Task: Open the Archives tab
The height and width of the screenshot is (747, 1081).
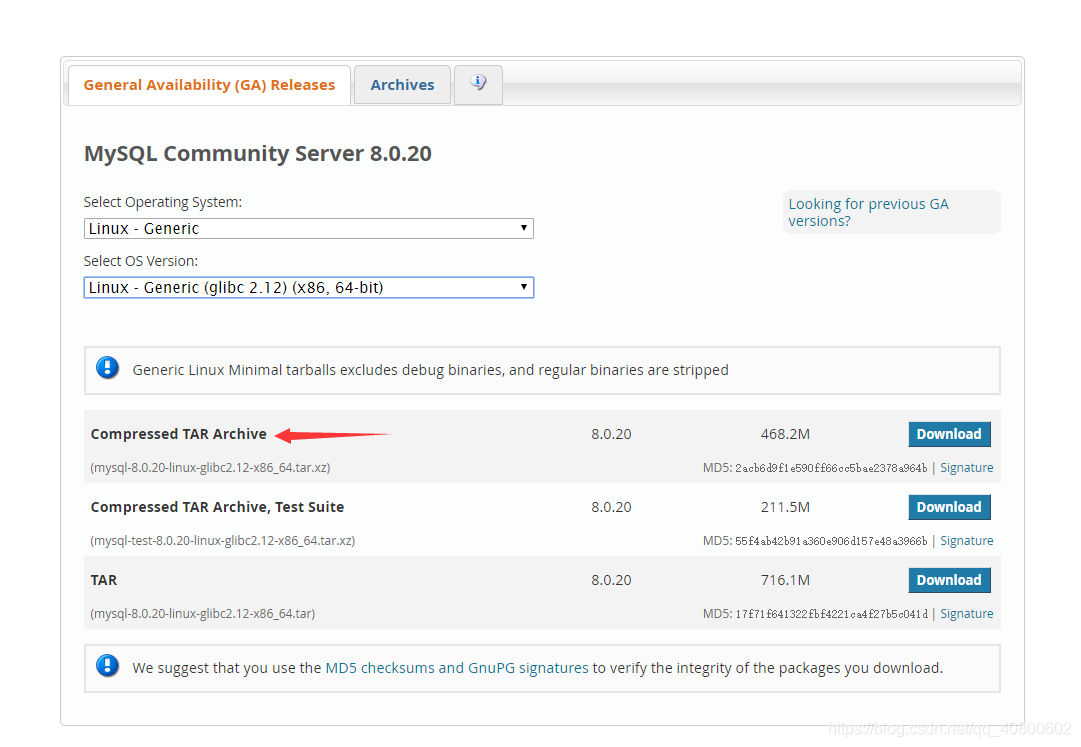Action: point(403,85)
